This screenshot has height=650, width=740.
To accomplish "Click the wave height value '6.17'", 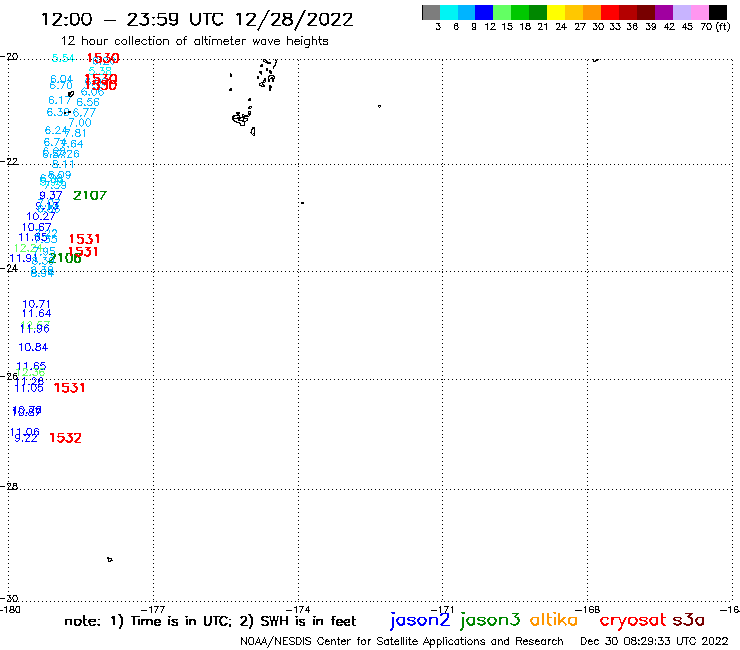I will tap(59, 100).
